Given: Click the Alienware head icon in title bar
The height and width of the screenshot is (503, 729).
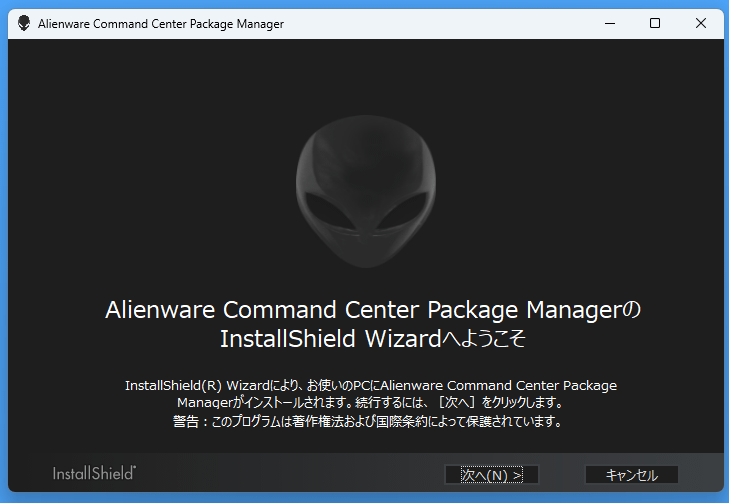Looking at the screenshot, I should click(24, 23).
